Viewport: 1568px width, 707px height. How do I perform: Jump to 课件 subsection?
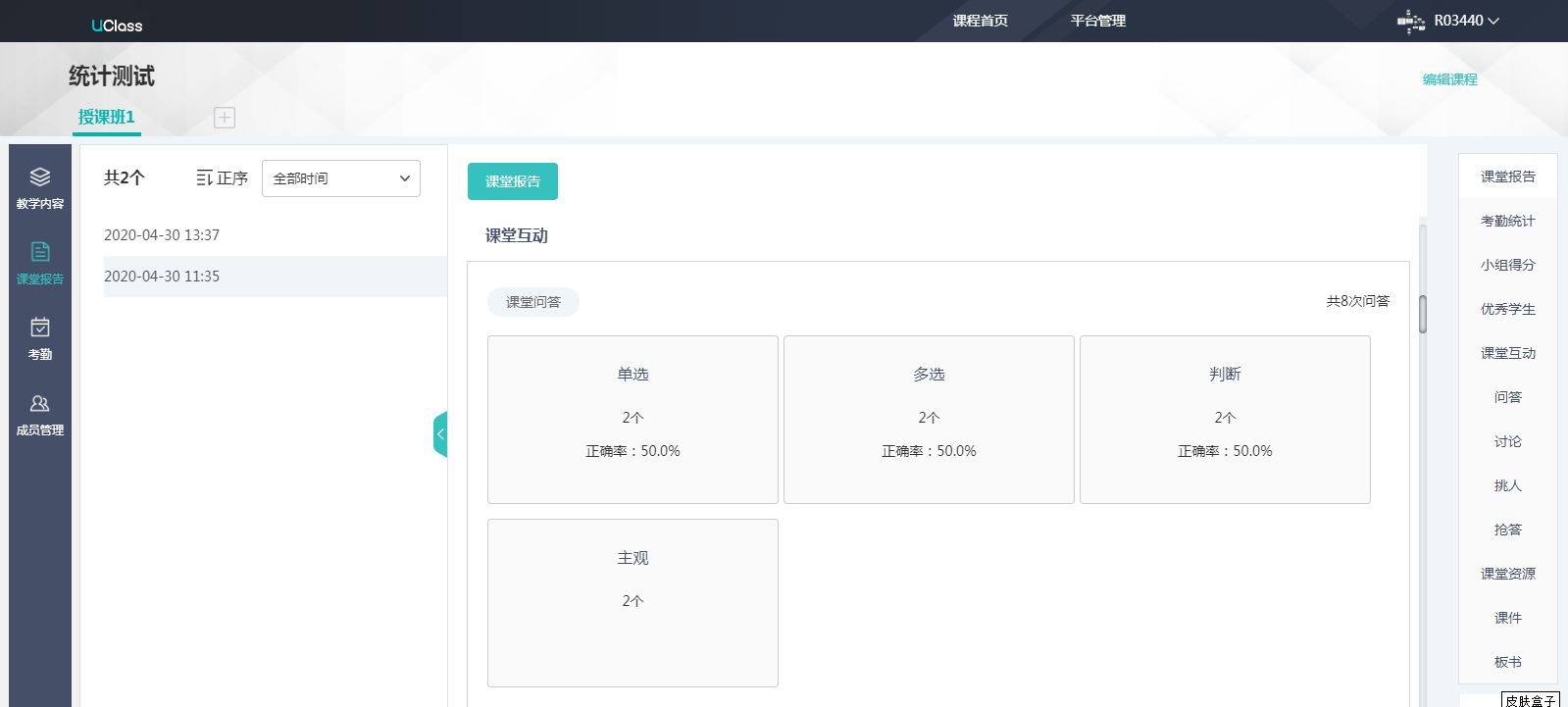click(x=1508, y=618)
